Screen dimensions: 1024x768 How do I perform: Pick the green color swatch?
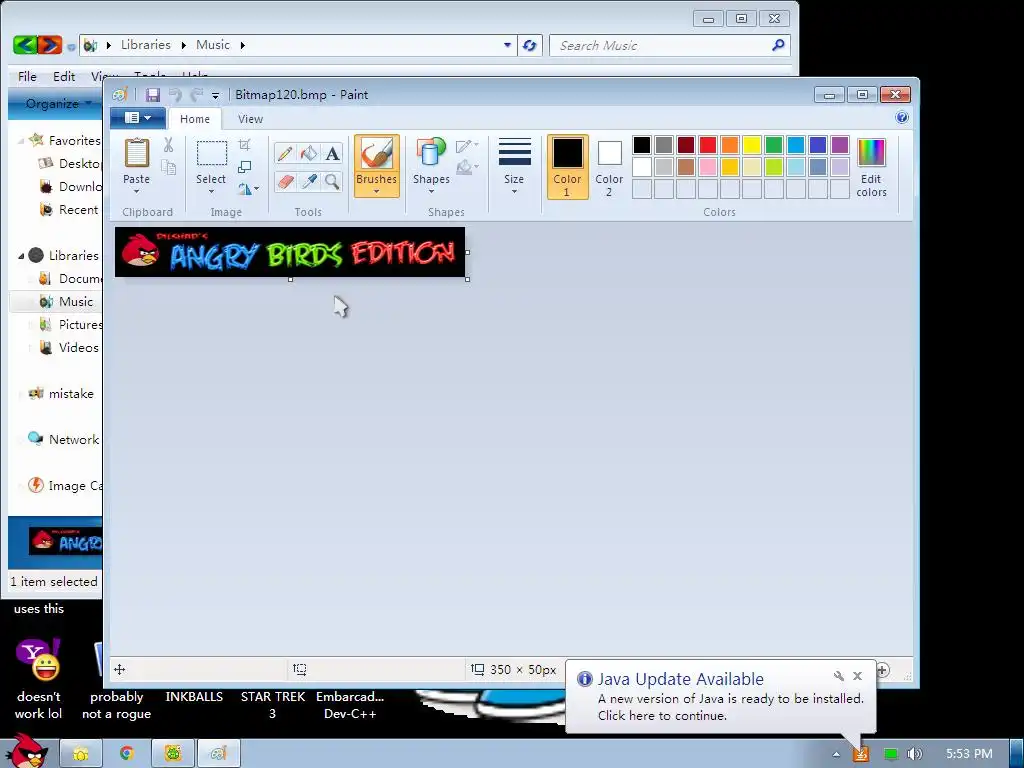pyautogui.click(x=774, y=144)
